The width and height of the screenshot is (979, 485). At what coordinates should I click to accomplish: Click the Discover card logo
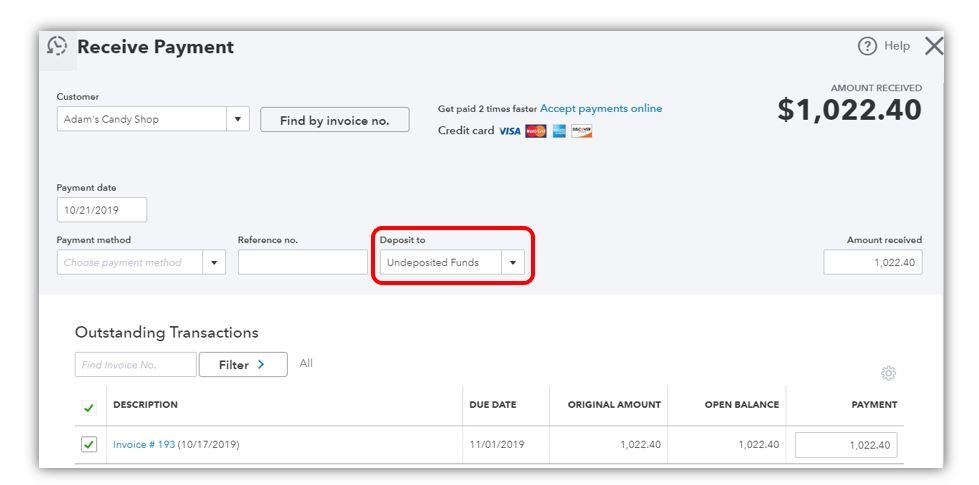581,131
